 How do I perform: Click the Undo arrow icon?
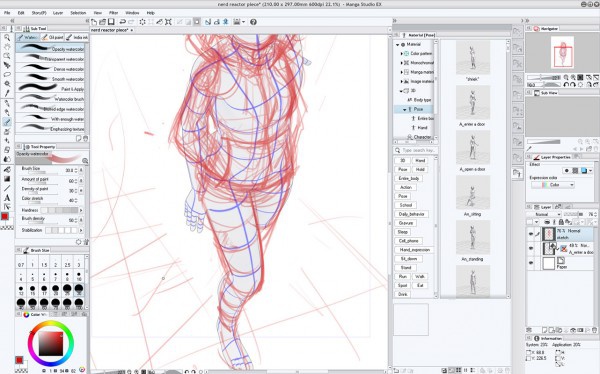pyautogui.click(x=123, y=22)
